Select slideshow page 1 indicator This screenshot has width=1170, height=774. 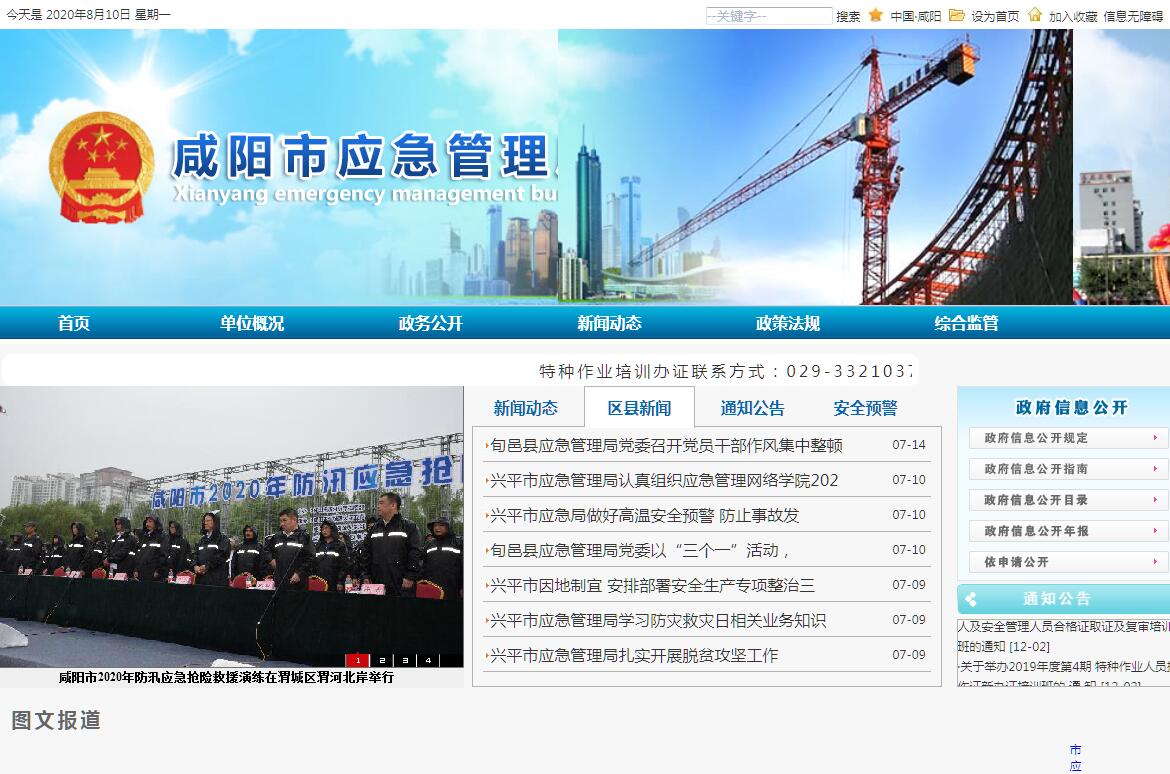pos(357,660)
